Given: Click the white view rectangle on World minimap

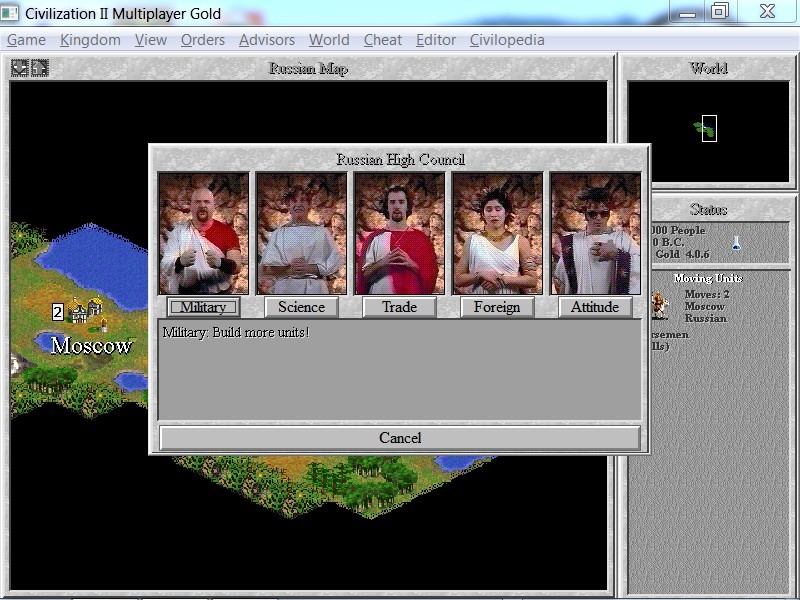Looking at the screenshot, I should [x=709, y=128].
